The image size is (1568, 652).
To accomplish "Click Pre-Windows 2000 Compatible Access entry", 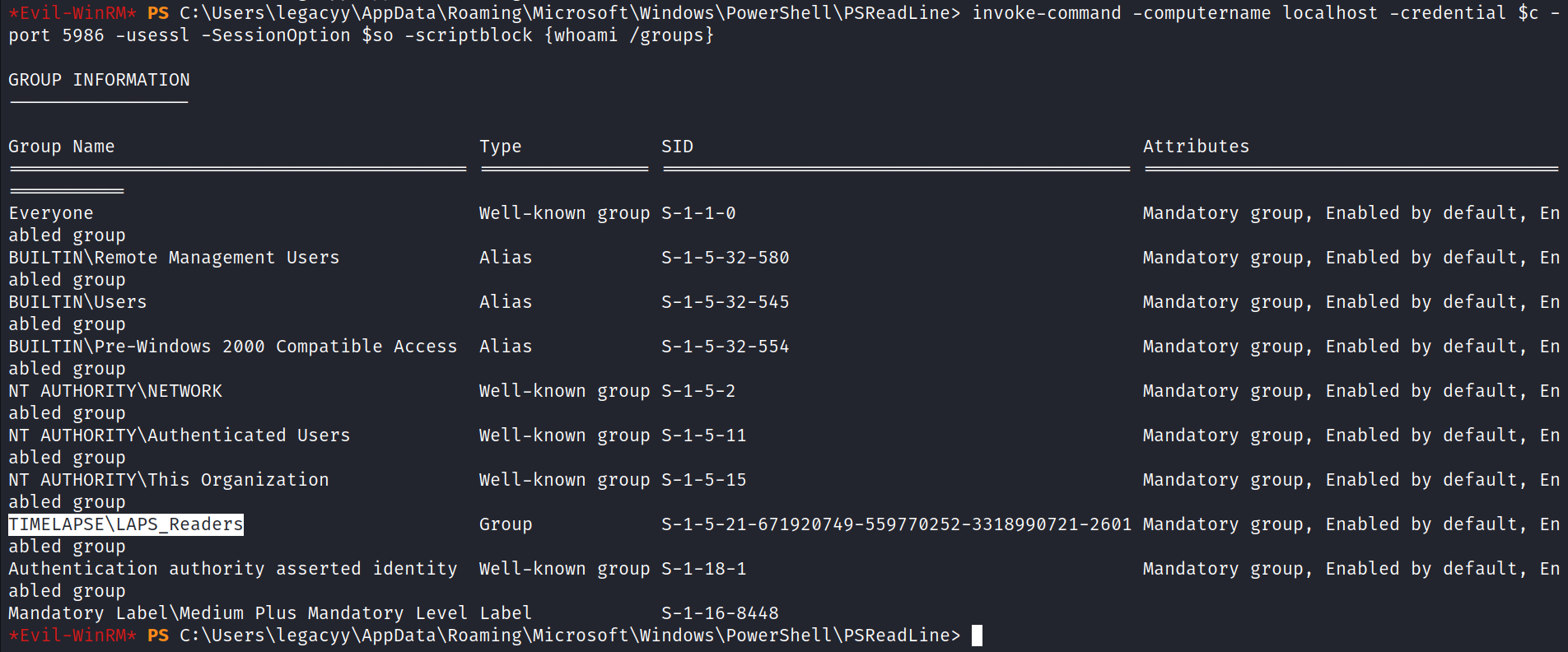I will (x=232, y=347).
